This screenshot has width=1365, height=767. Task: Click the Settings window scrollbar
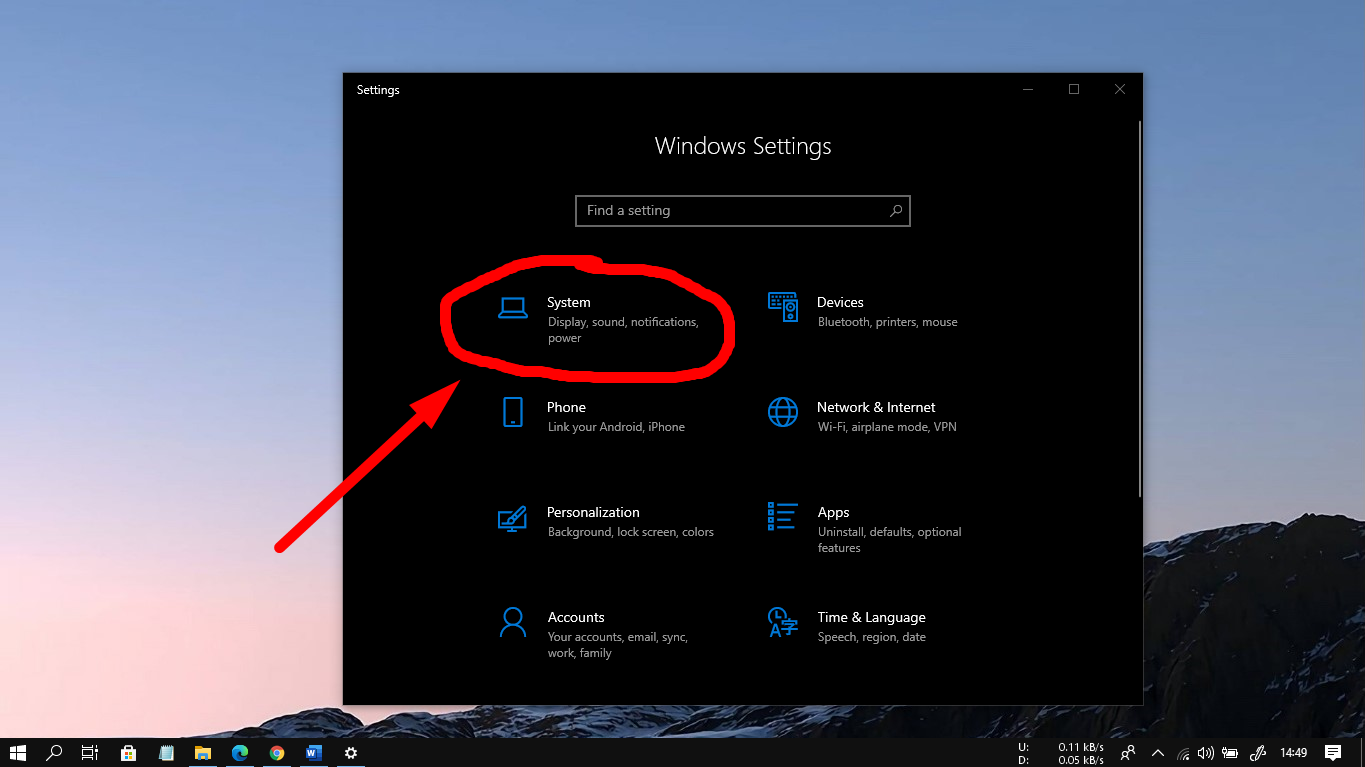(x=1139, y=308)
